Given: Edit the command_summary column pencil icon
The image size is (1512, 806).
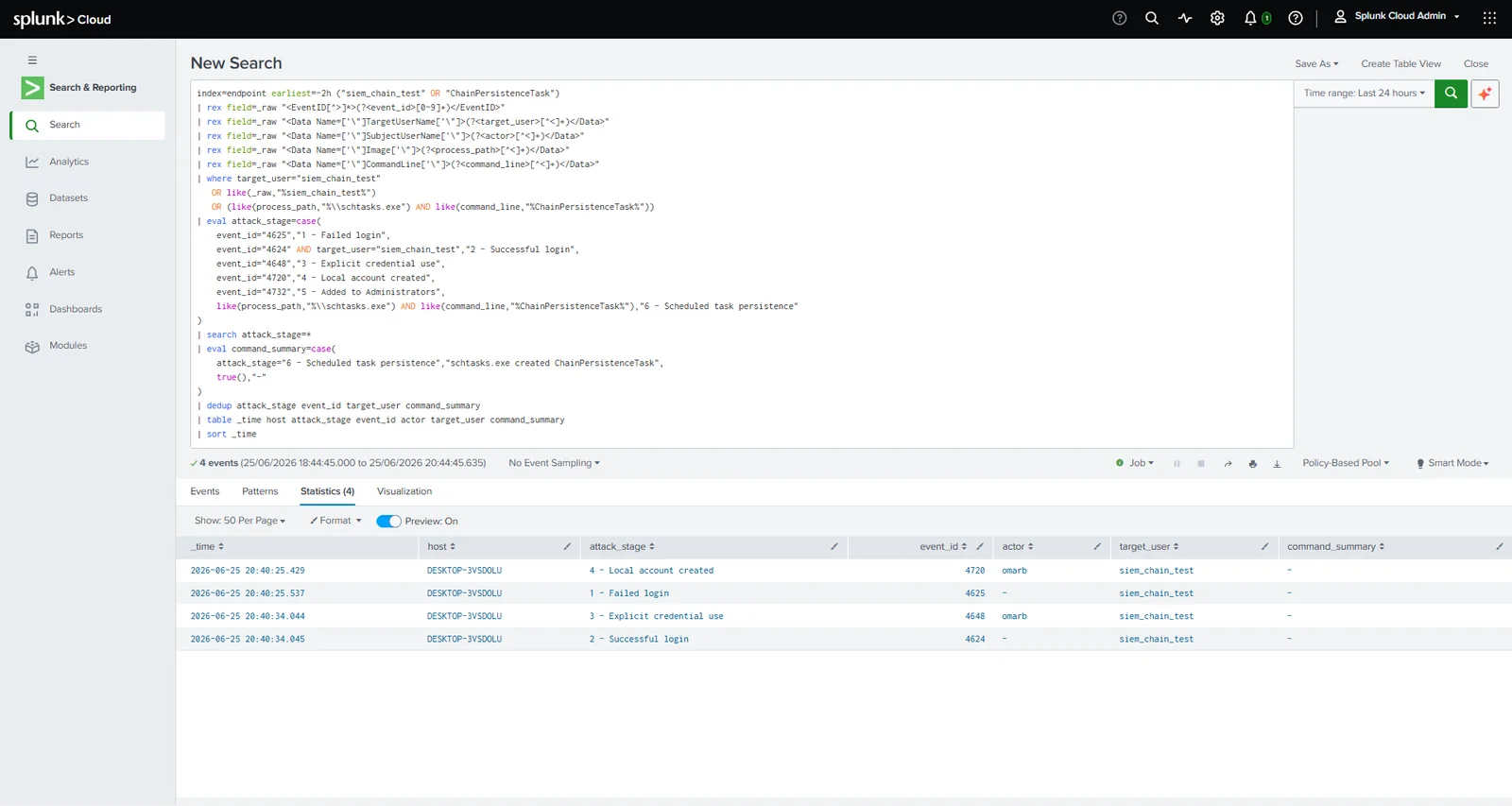Looking at the screenshot, I should (1499, 546).
